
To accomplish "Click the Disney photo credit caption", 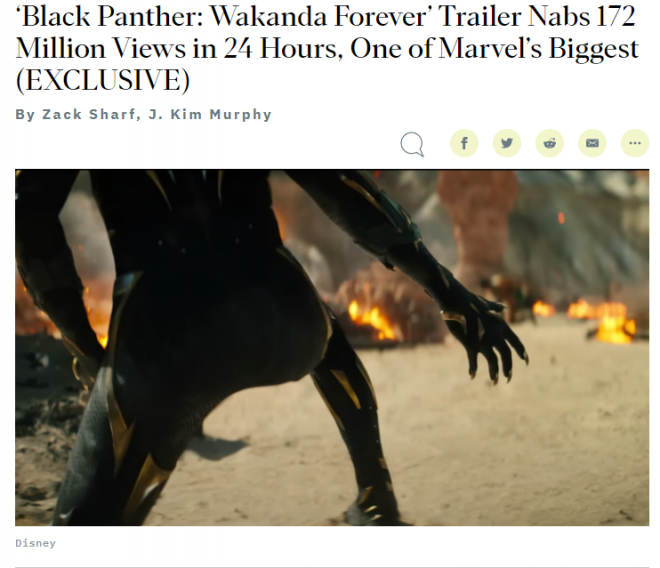I will point(35,543).
